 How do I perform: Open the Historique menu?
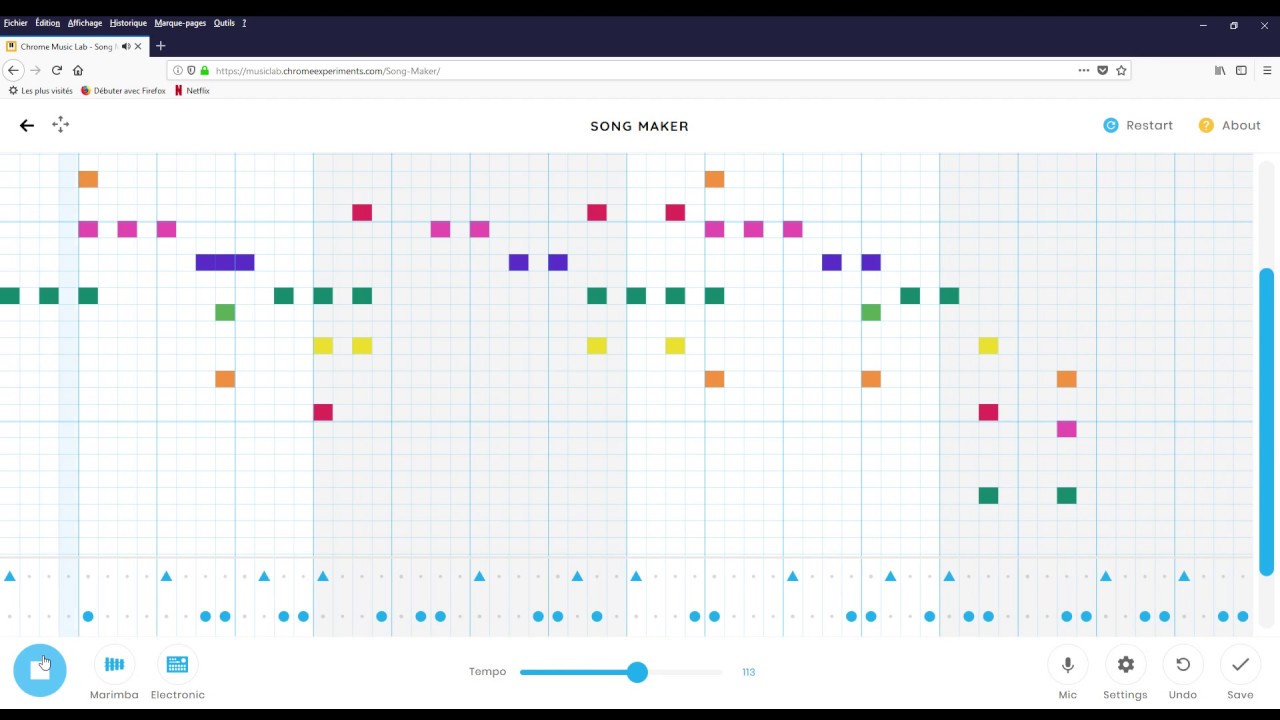pos(128,23)
